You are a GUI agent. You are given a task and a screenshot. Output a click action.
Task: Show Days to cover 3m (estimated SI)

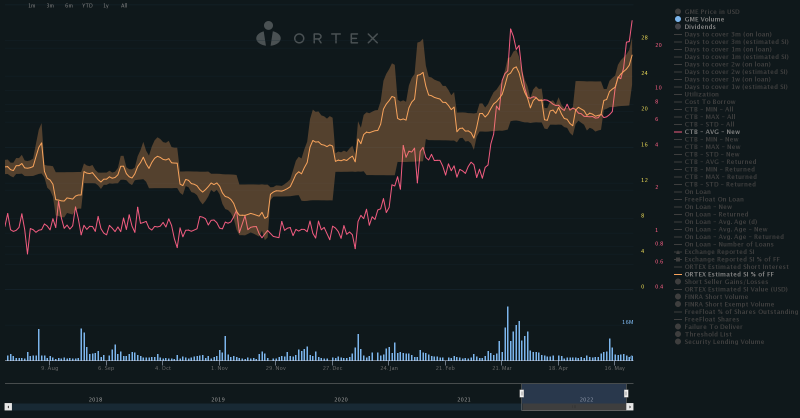[731, 42]
